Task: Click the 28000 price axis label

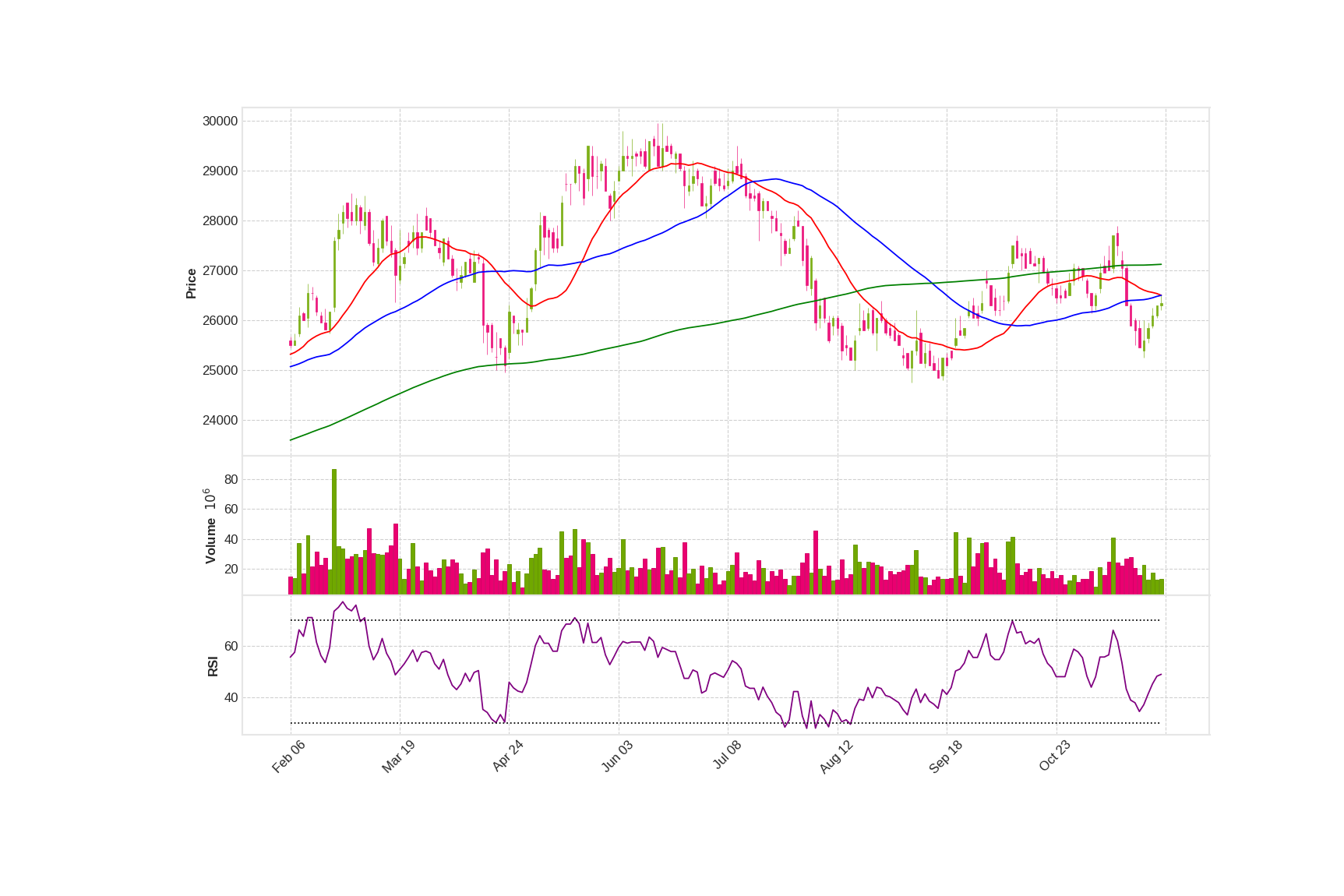Action: (x=220, y=220)
